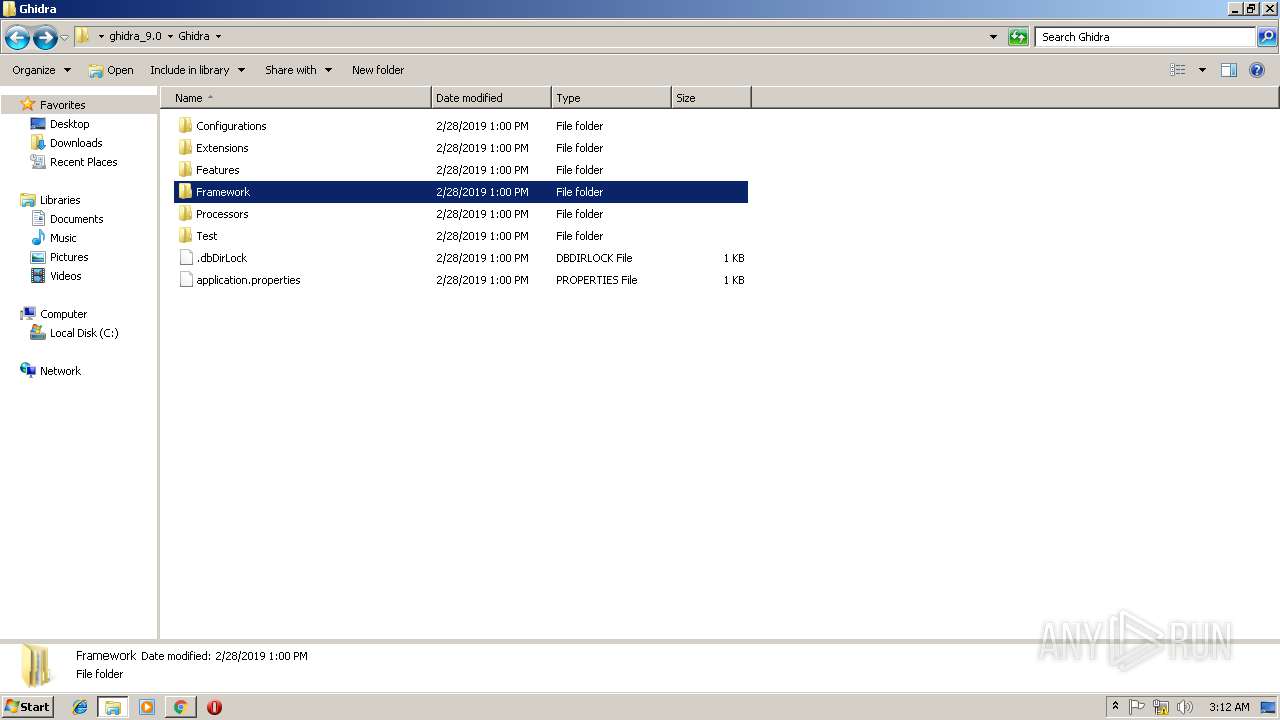Viewport: 1280px width, 720px height.
Task: Open Explorer help icon
Action: [1258, 70]
